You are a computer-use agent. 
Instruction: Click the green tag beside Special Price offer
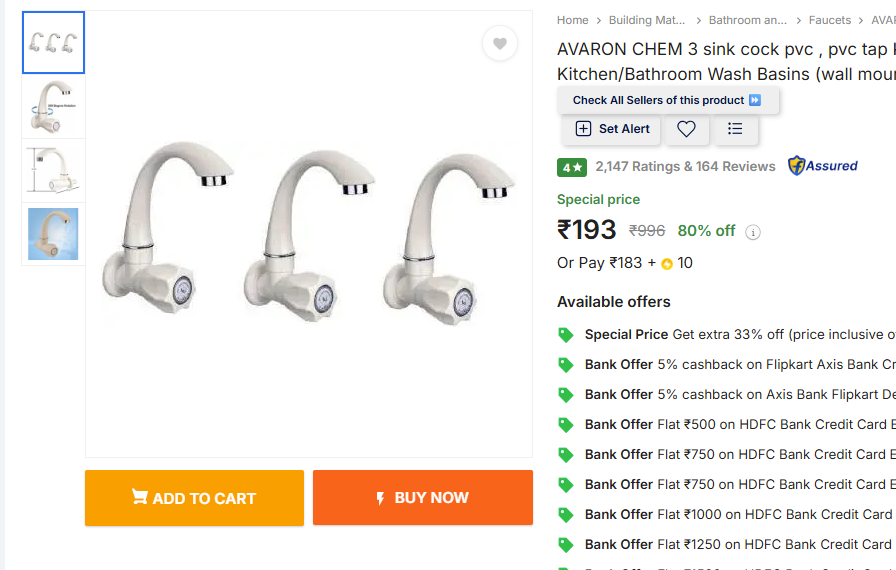(566, 335)
